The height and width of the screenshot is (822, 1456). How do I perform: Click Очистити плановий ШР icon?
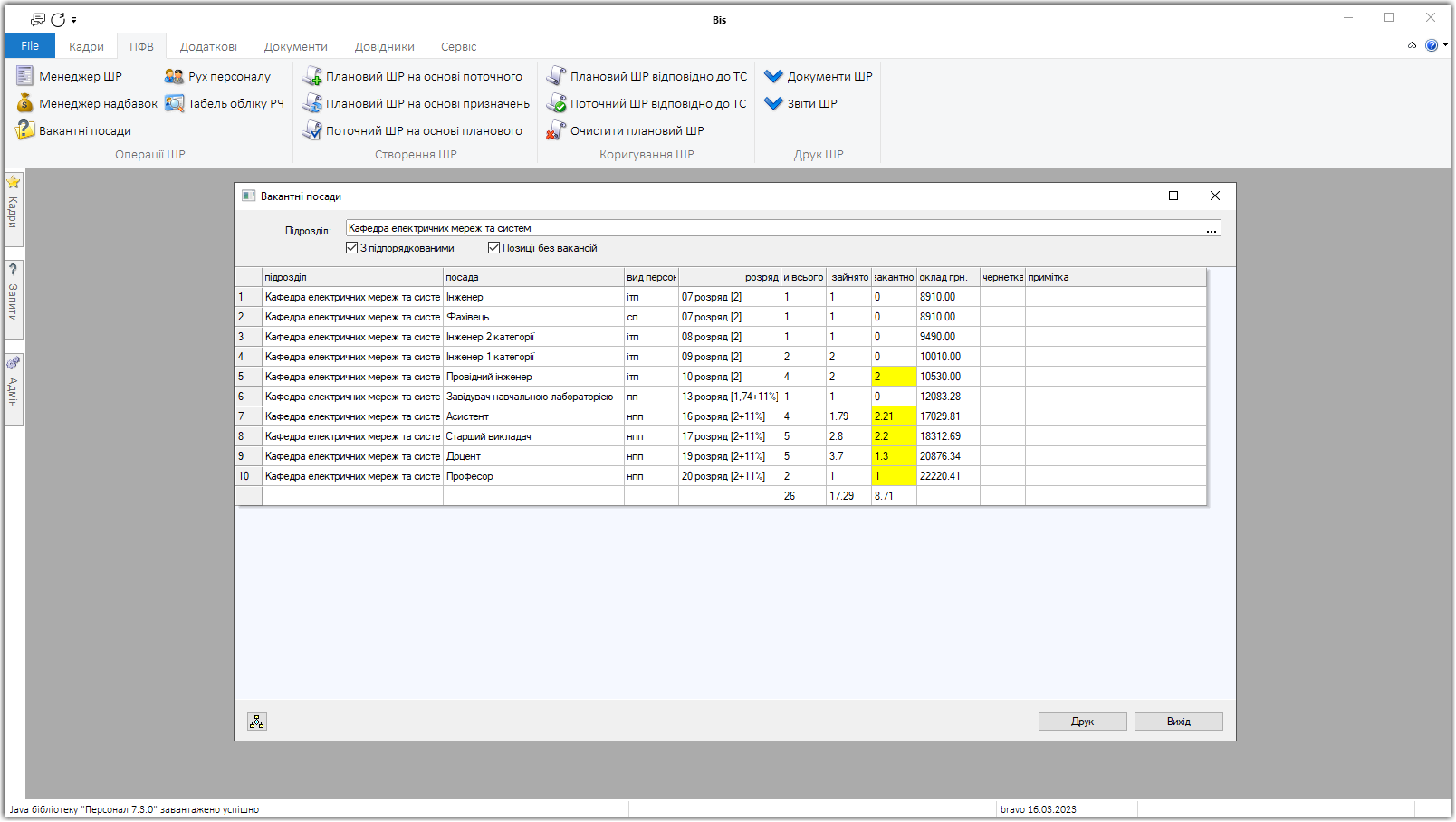(x=556, y=130)
